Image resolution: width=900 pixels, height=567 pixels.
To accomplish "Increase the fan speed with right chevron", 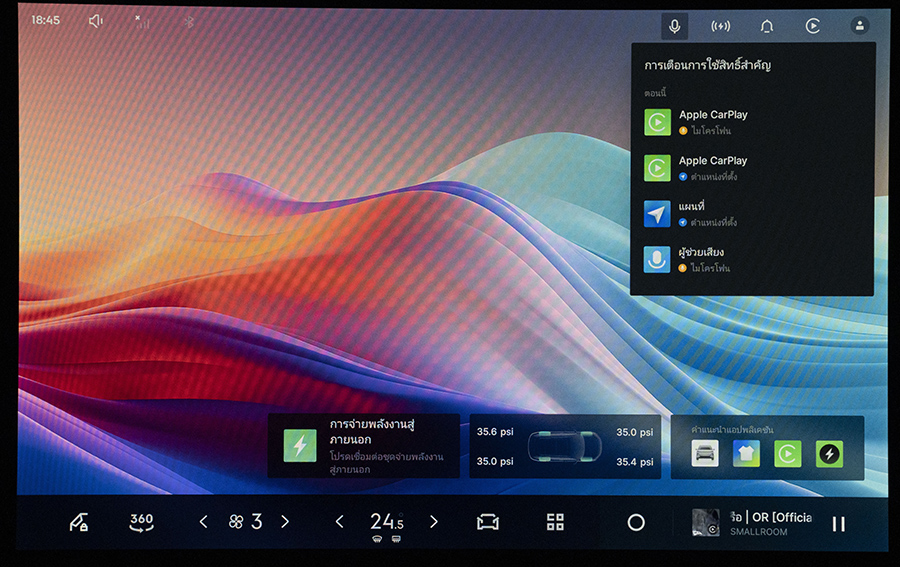I will pyautogui.click(x=285, y=522).
